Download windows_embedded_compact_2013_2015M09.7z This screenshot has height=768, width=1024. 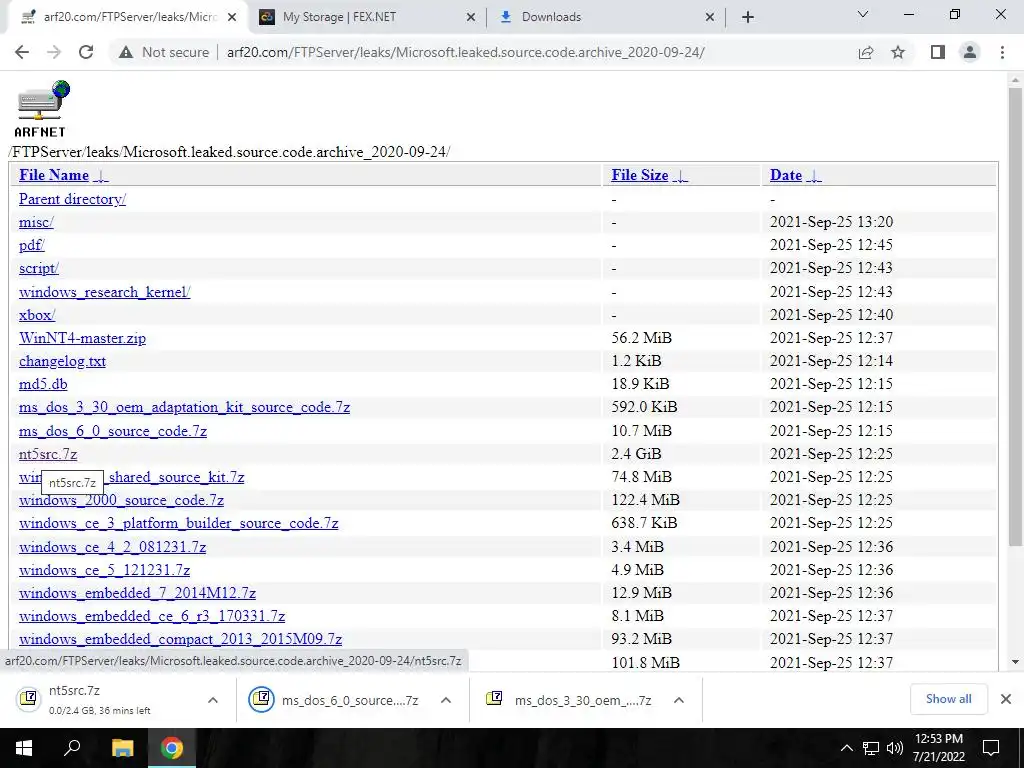click(180, 639)
